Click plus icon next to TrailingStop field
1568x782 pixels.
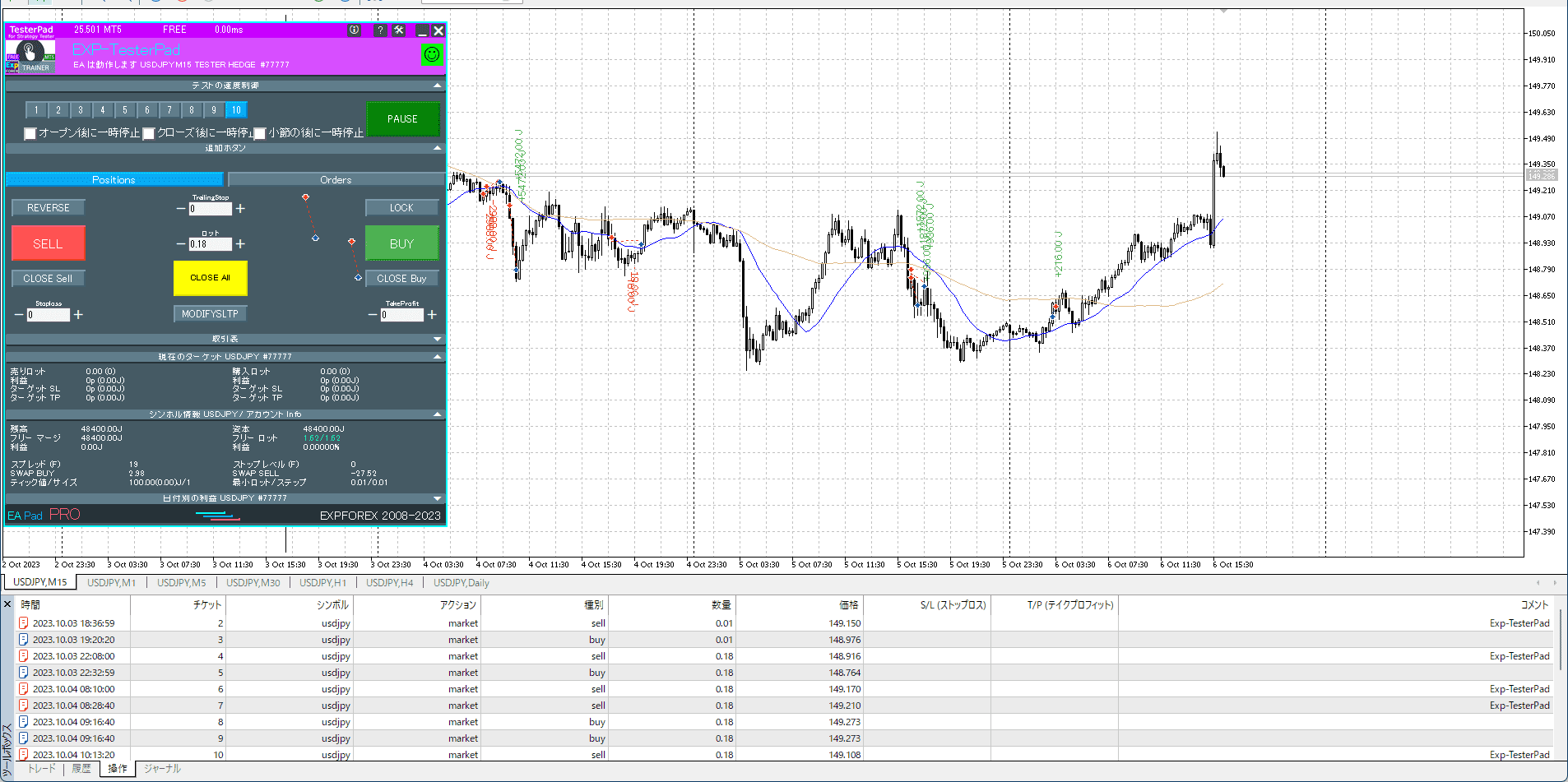[x=240, y=209]
